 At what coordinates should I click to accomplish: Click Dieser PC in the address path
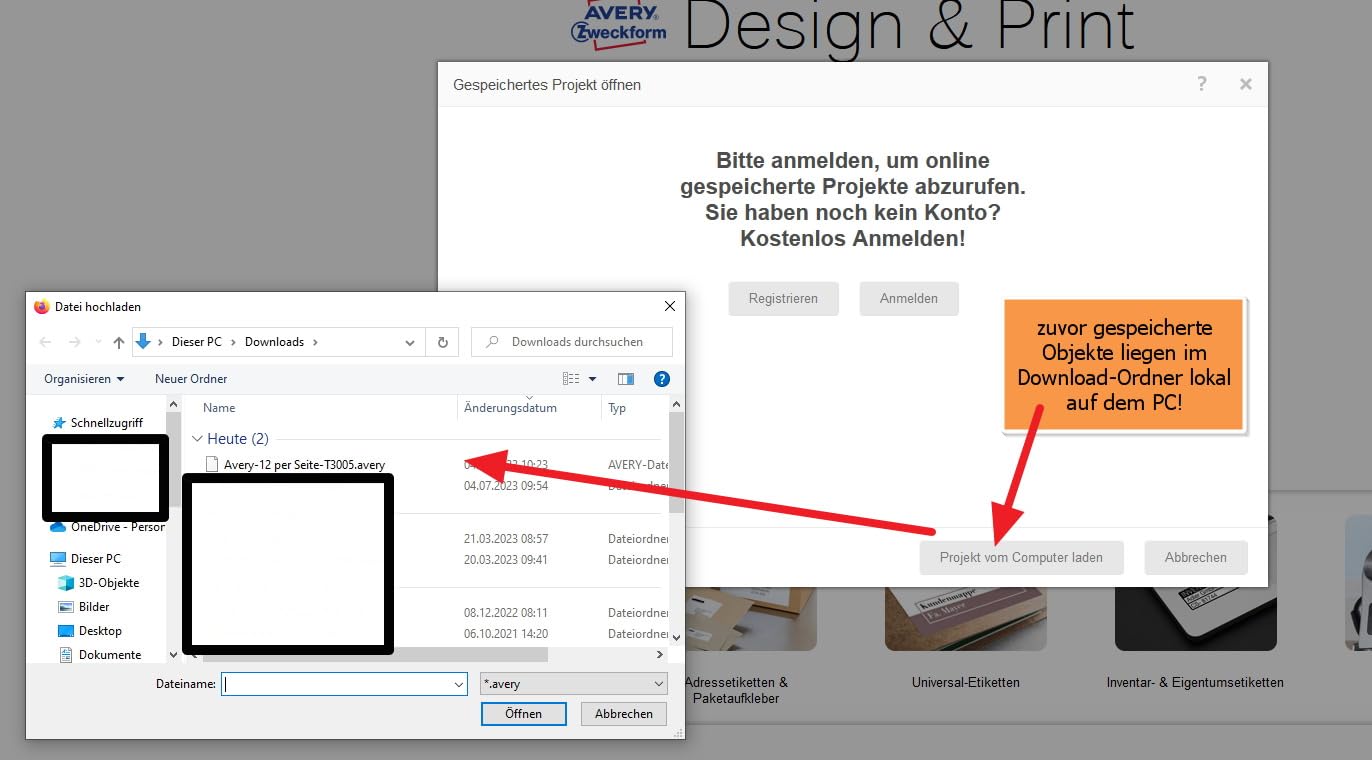pos(196,342)
